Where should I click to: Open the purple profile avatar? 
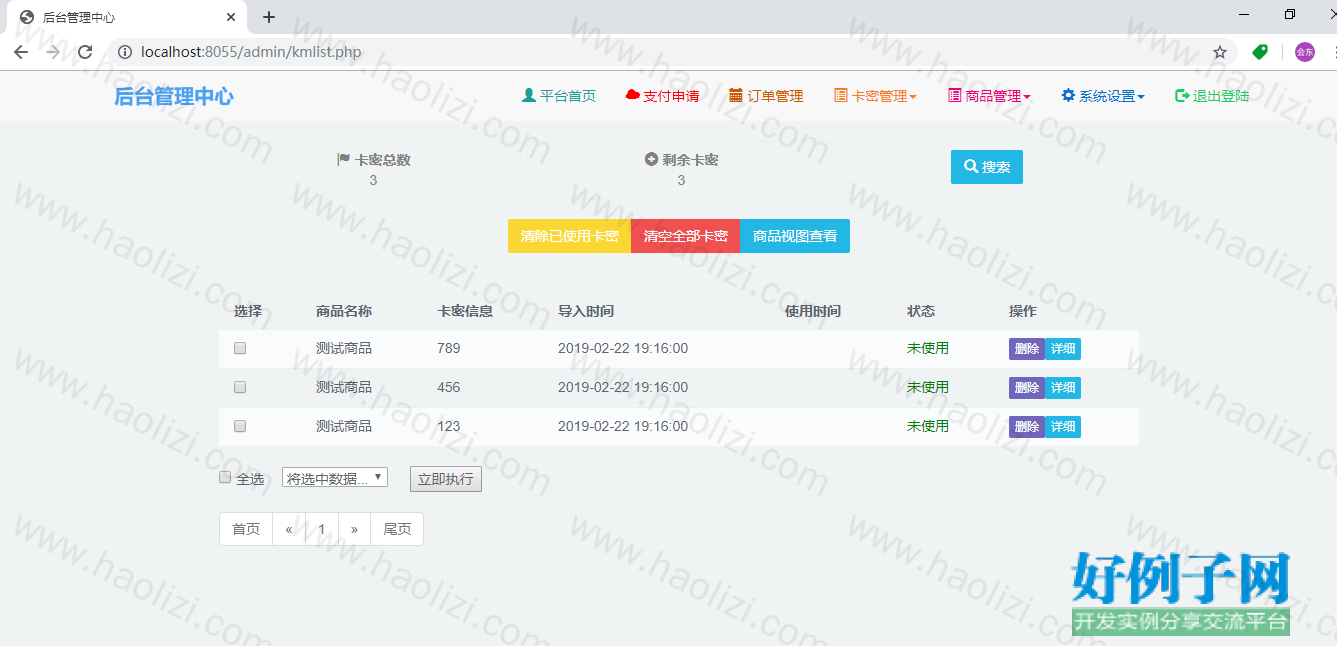tap(1305, 52)
